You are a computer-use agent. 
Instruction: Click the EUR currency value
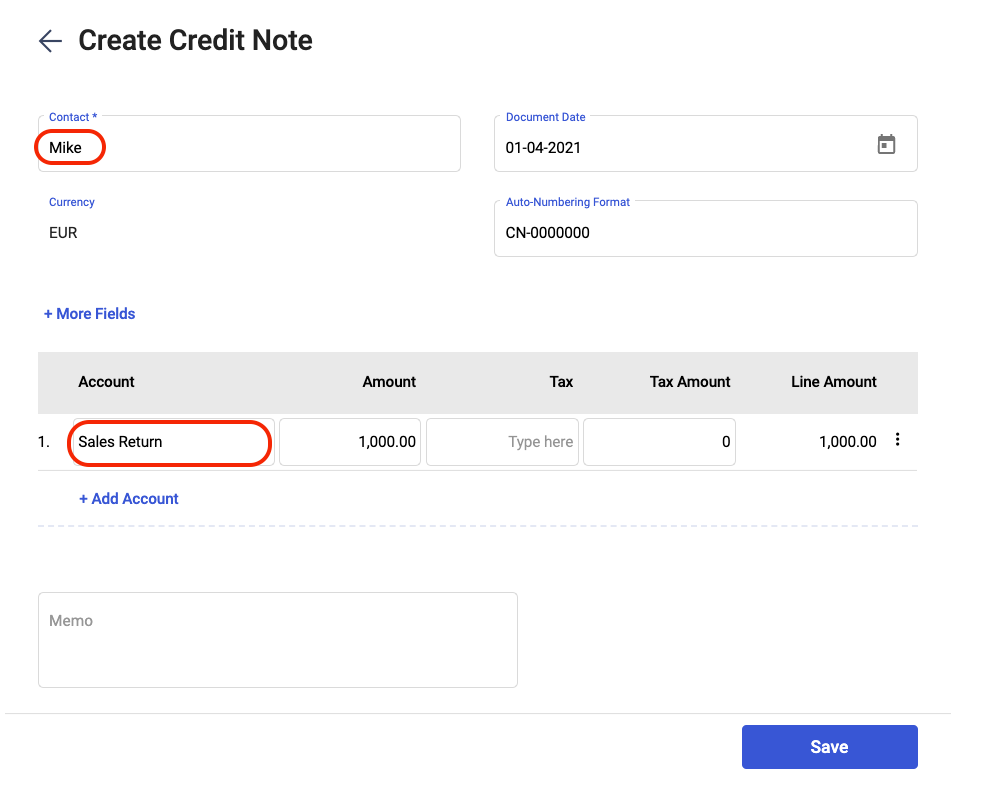coord(64,233)
